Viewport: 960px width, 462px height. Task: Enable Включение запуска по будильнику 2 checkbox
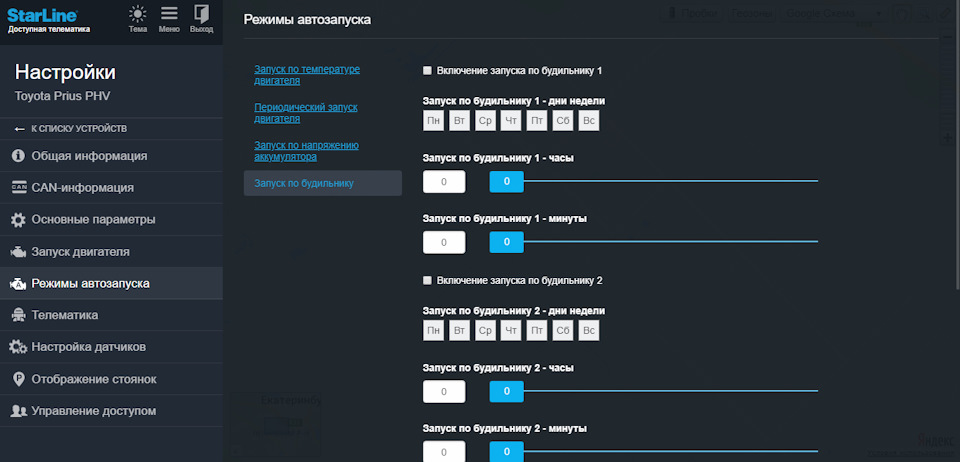[x=427, y=280]
